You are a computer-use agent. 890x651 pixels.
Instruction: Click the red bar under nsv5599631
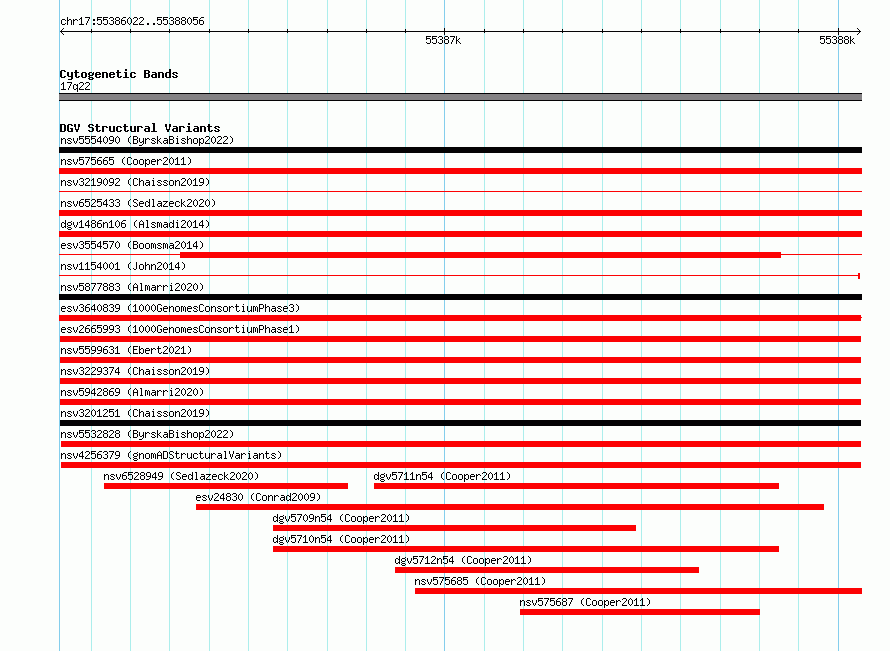[x=460, y=360]
